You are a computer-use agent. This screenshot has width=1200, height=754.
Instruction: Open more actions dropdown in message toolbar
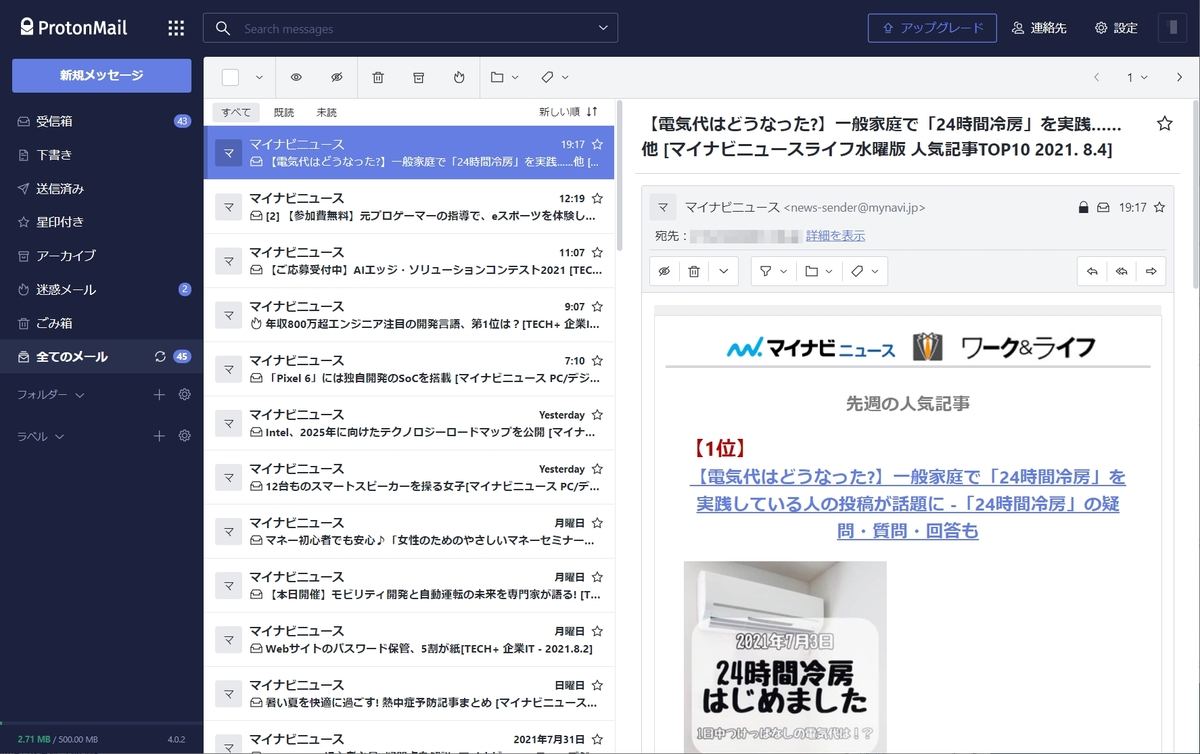[x=723, y=271]
